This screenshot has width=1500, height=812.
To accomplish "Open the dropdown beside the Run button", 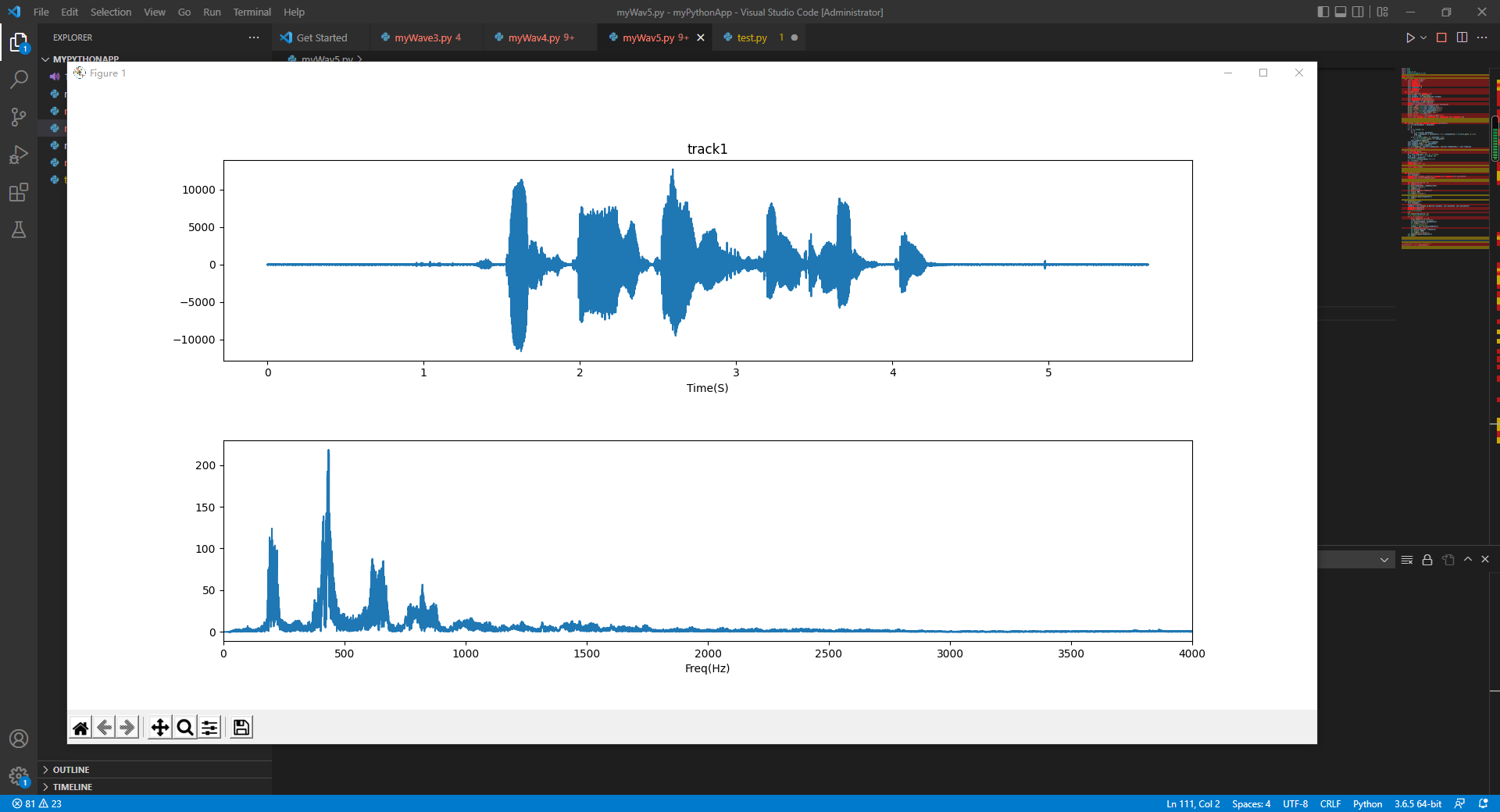I will [1423, 37].
